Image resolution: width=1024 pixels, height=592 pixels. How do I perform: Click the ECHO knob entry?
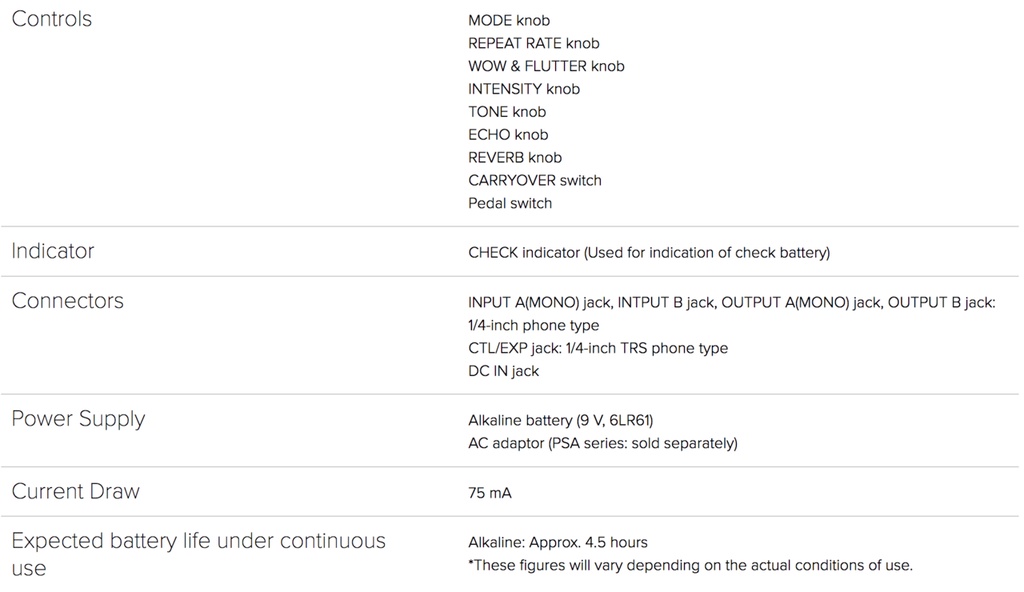coord(507,135)
